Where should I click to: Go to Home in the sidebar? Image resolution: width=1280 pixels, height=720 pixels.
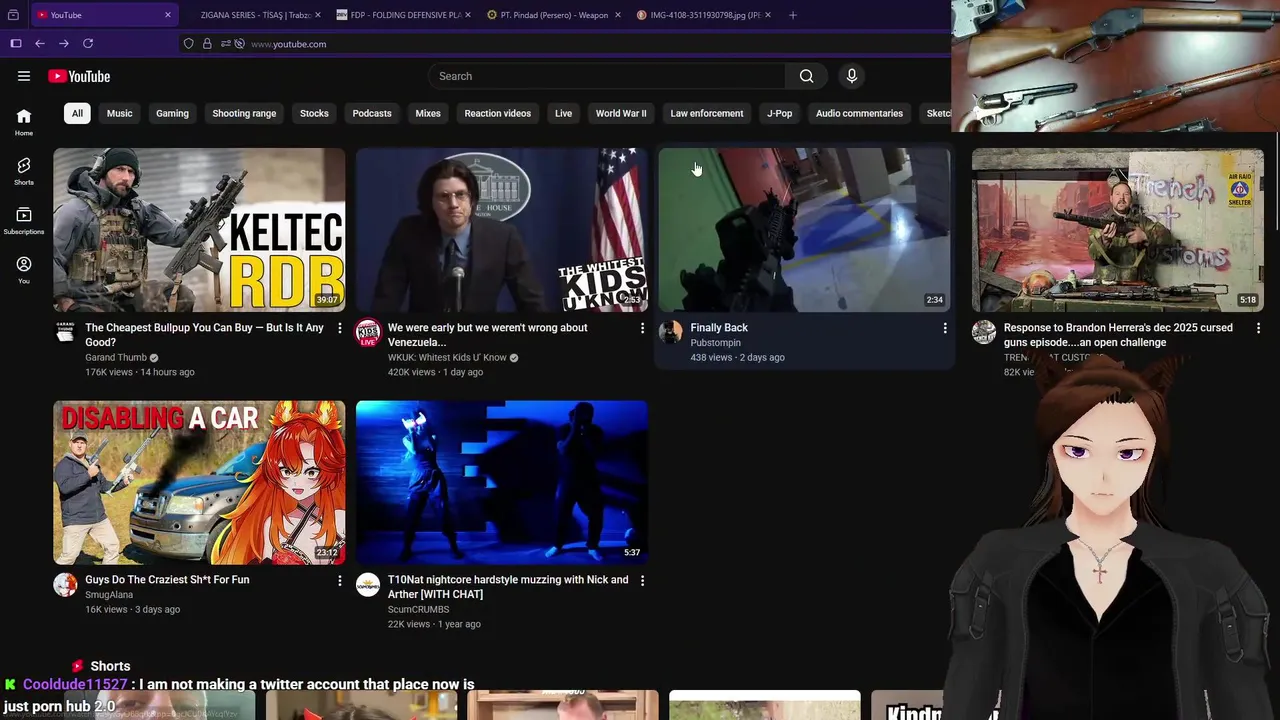[x=24, y=122]
